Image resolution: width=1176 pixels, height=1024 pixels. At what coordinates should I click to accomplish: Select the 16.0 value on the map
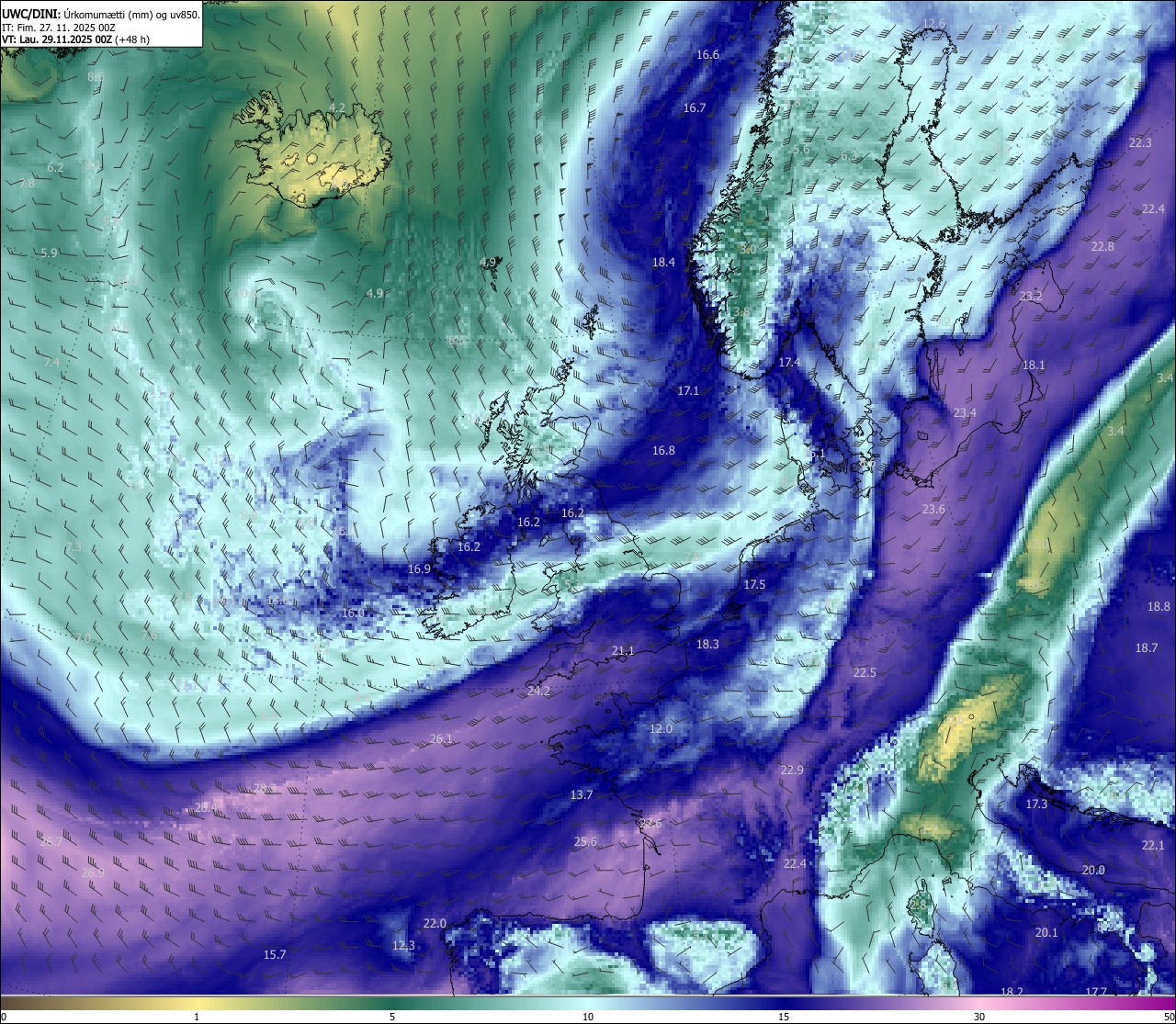click(353, 613)
